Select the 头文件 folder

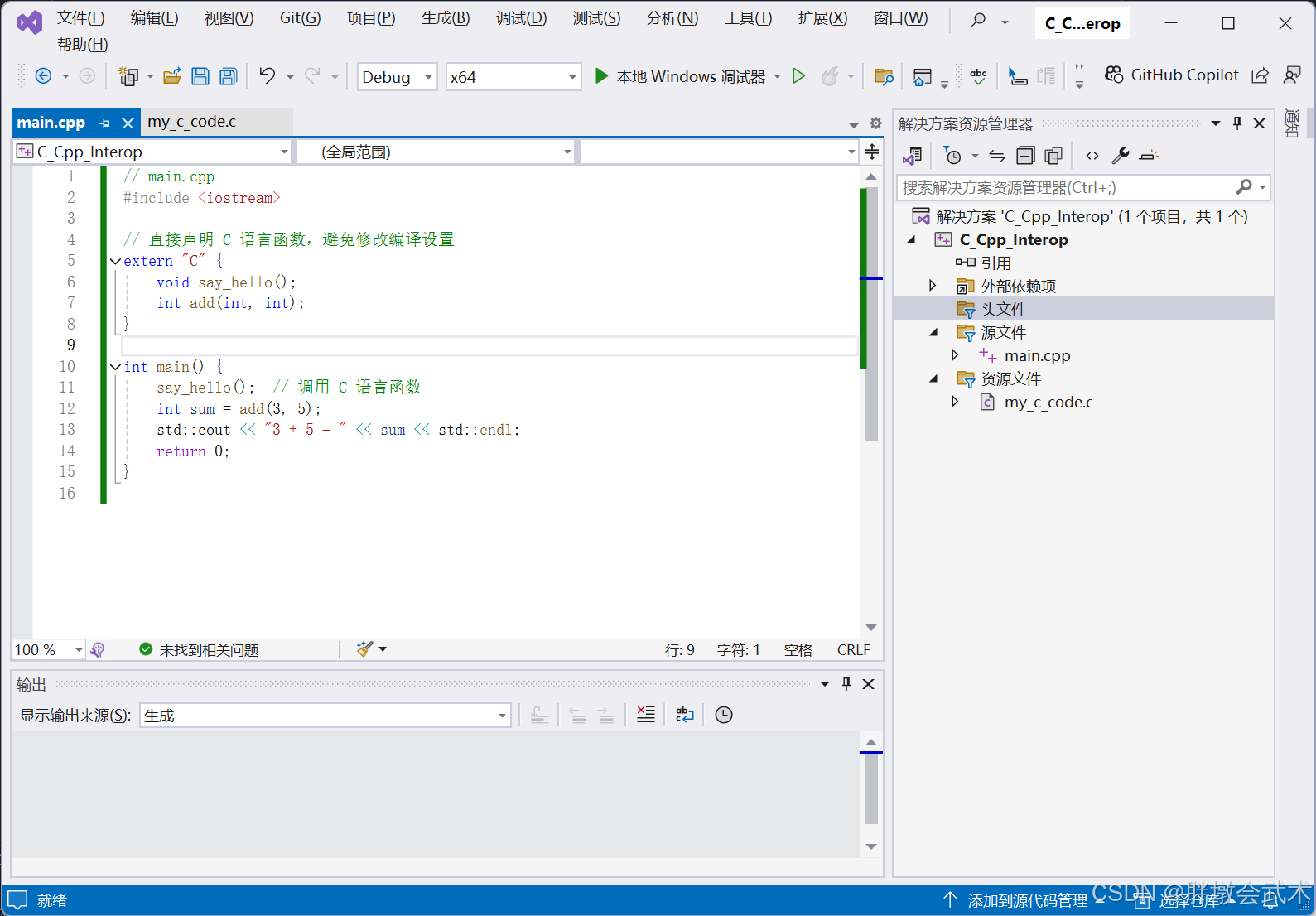point(1004,310)
